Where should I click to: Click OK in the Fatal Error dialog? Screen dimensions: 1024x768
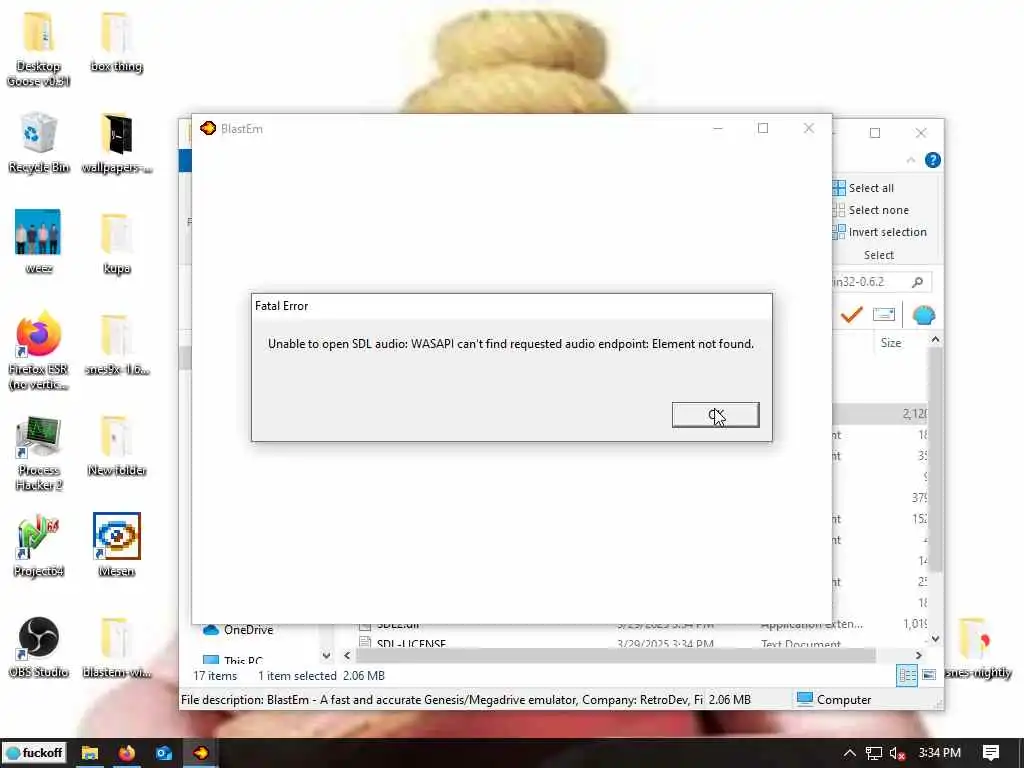click(715, 415)
